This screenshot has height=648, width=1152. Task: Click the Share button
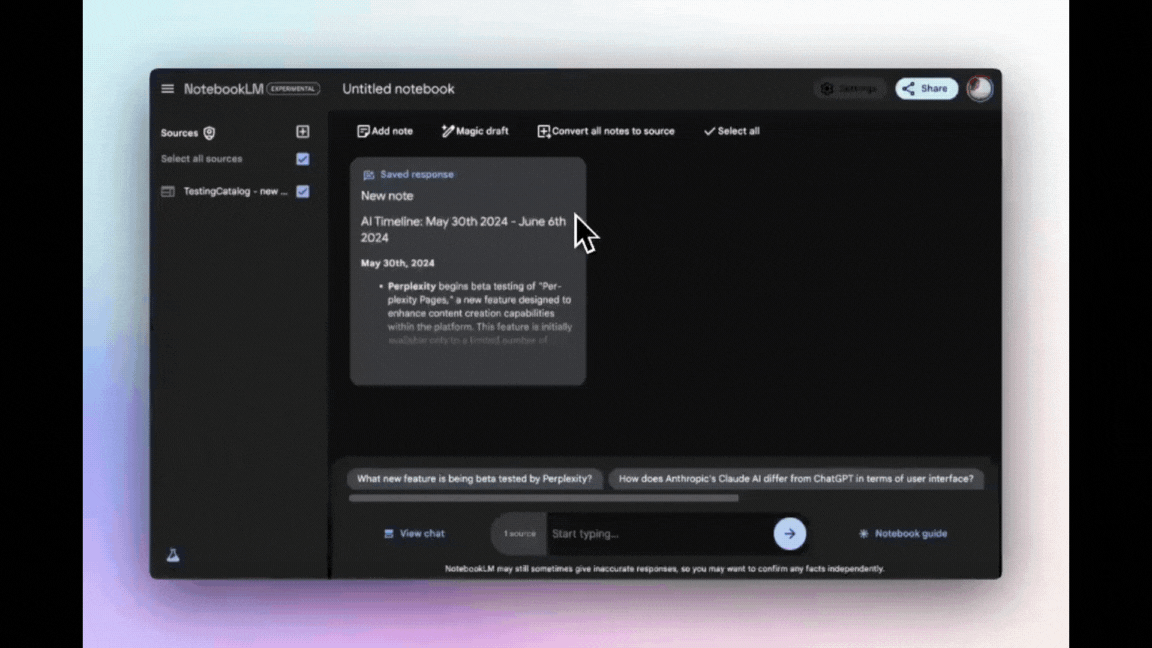(x=926, y=89)
